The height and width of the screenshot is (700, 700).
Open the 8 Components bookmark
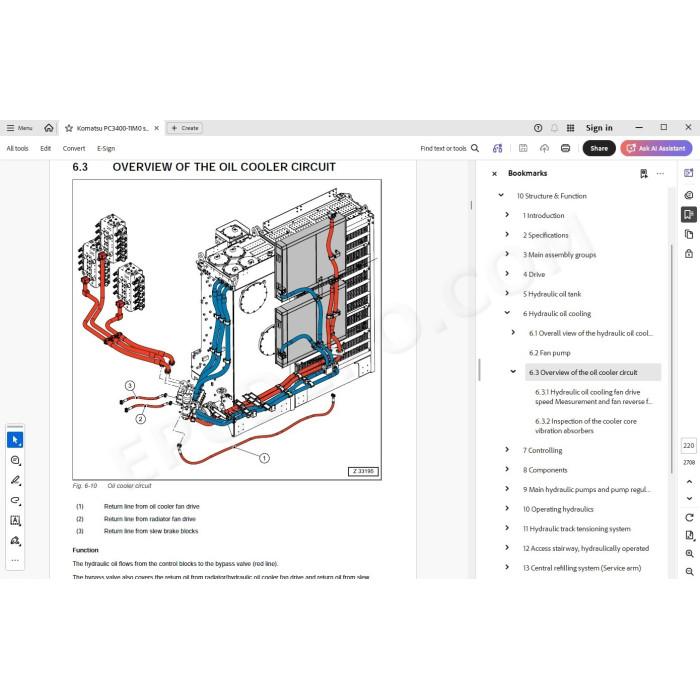[545, 470]
